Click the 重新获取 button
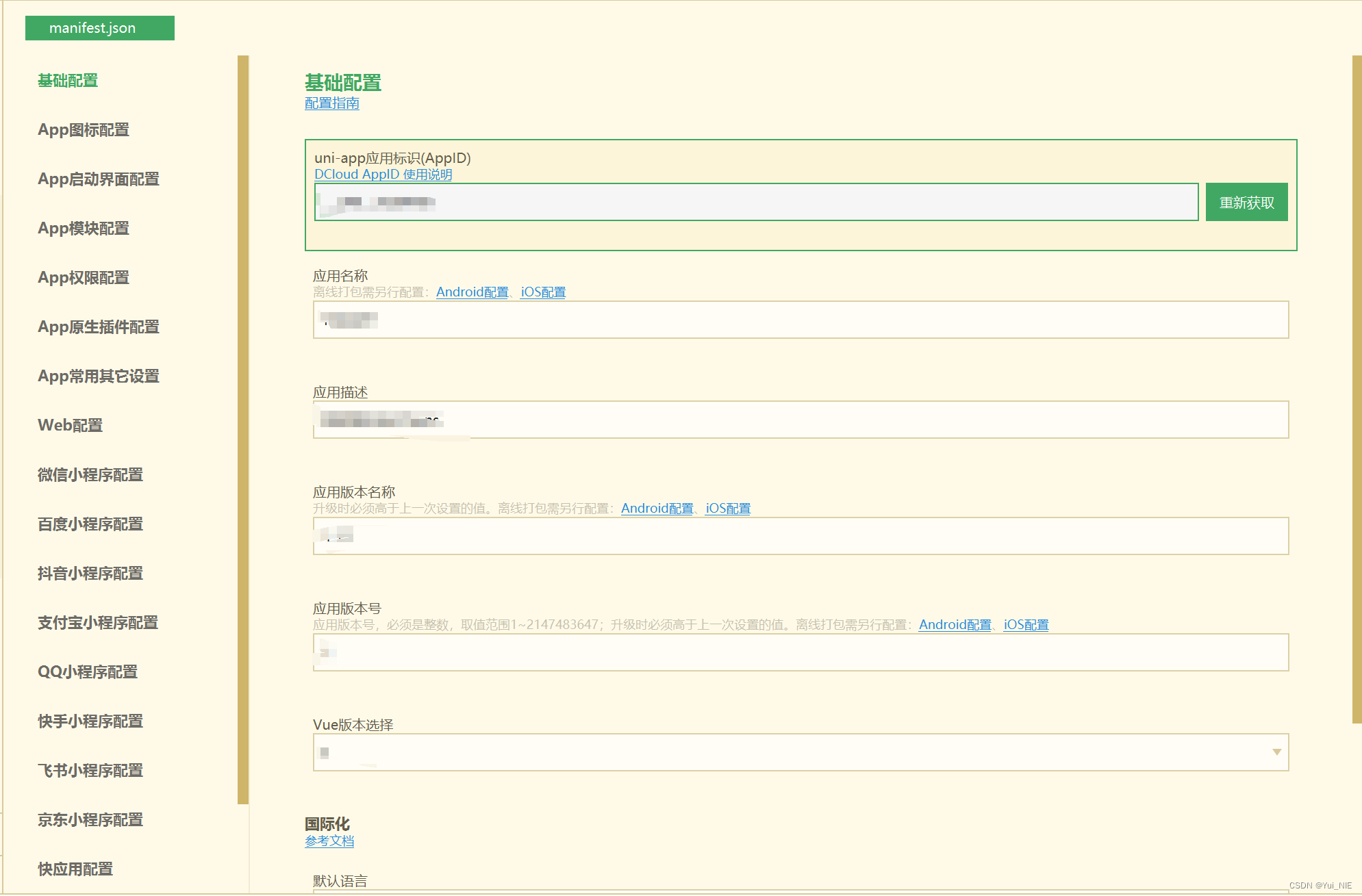The height and width of the screenshot is (896, 1362). pyautogui.click(x=1246, y=203)
